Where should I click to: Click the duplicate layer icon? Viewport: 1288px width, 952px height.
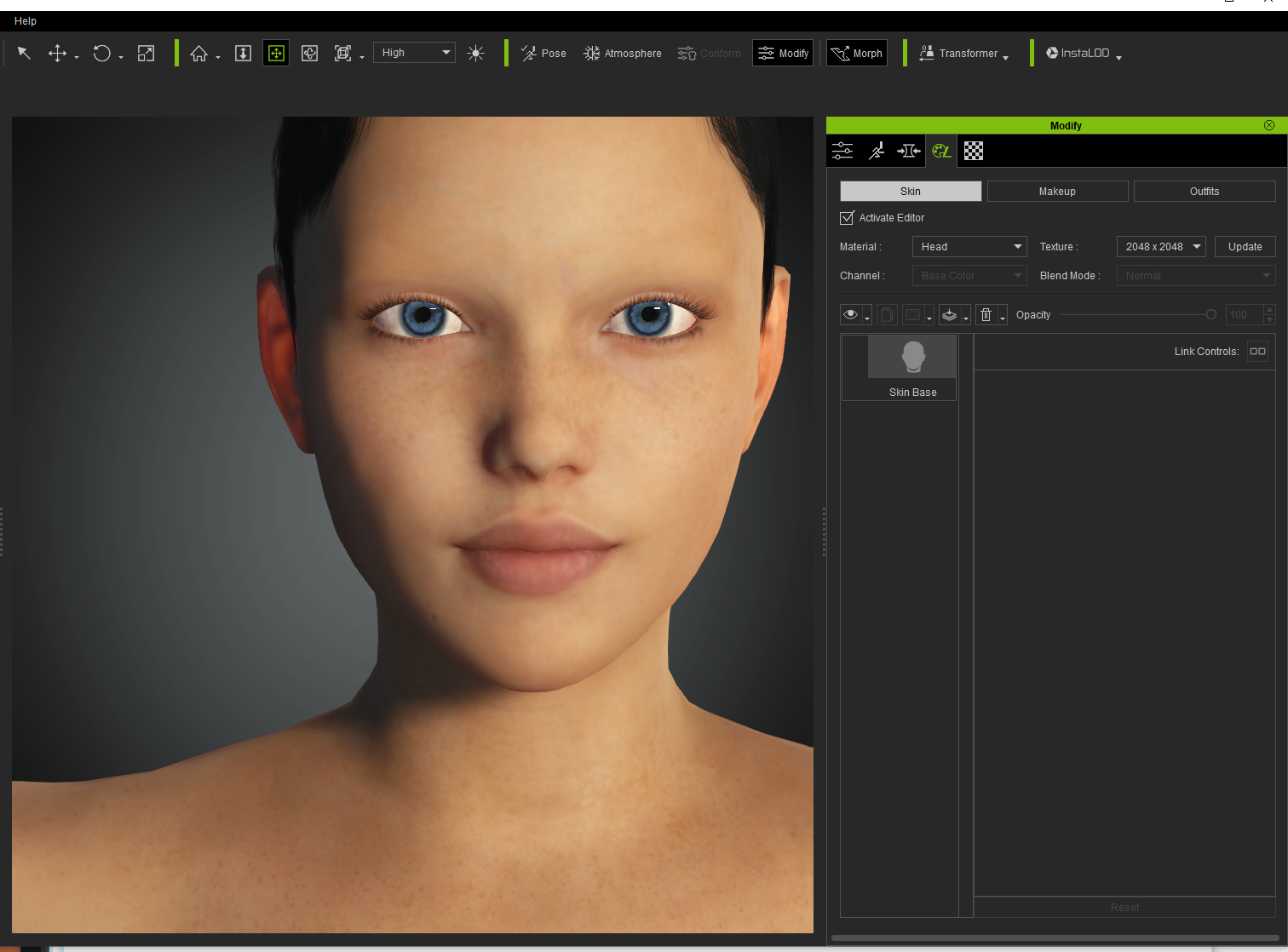pos(887,315)
